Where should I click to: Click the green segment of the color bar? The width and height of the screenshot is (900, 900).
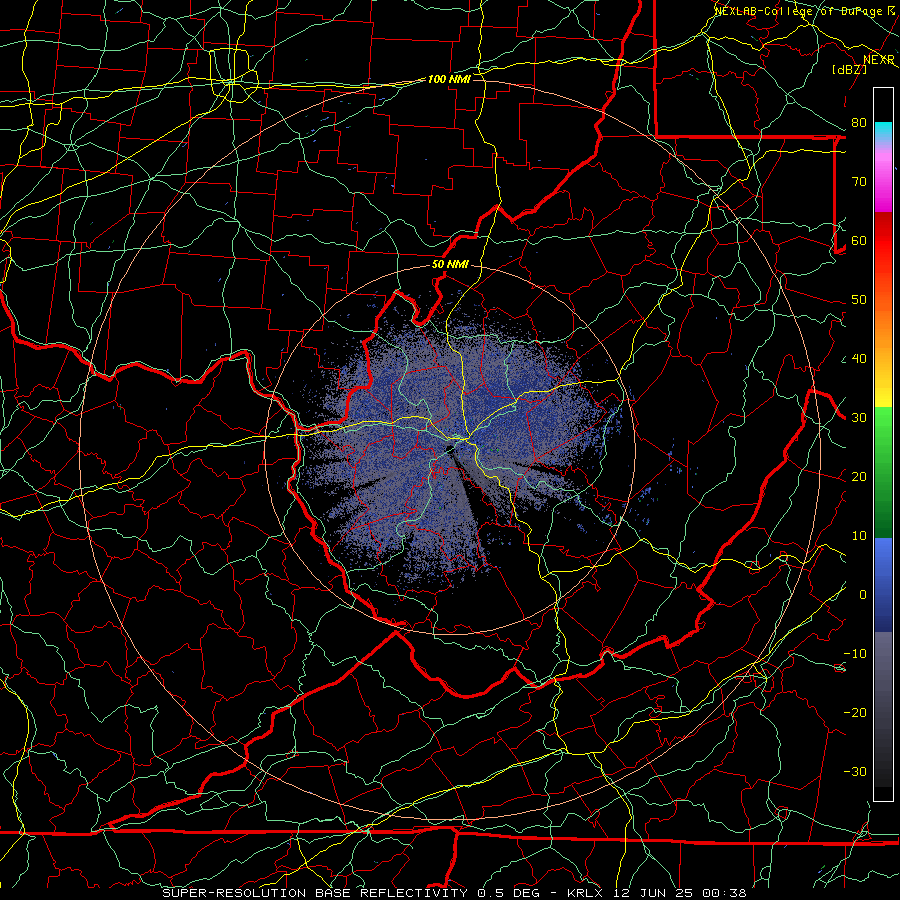(x=883, y=472)
